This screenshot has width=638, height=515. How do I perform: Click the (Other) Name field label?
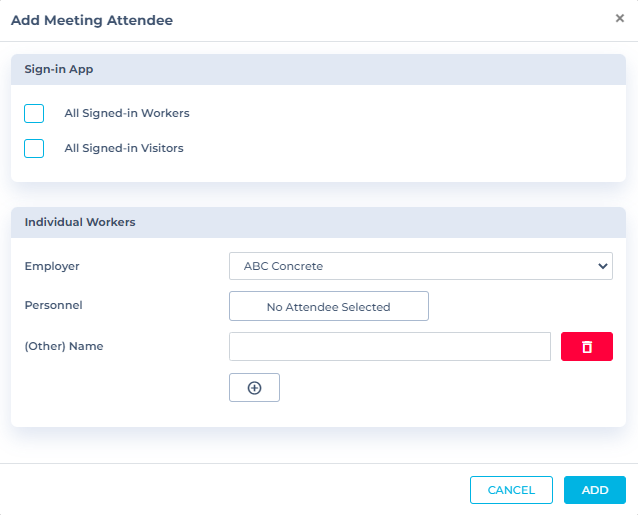64,346
